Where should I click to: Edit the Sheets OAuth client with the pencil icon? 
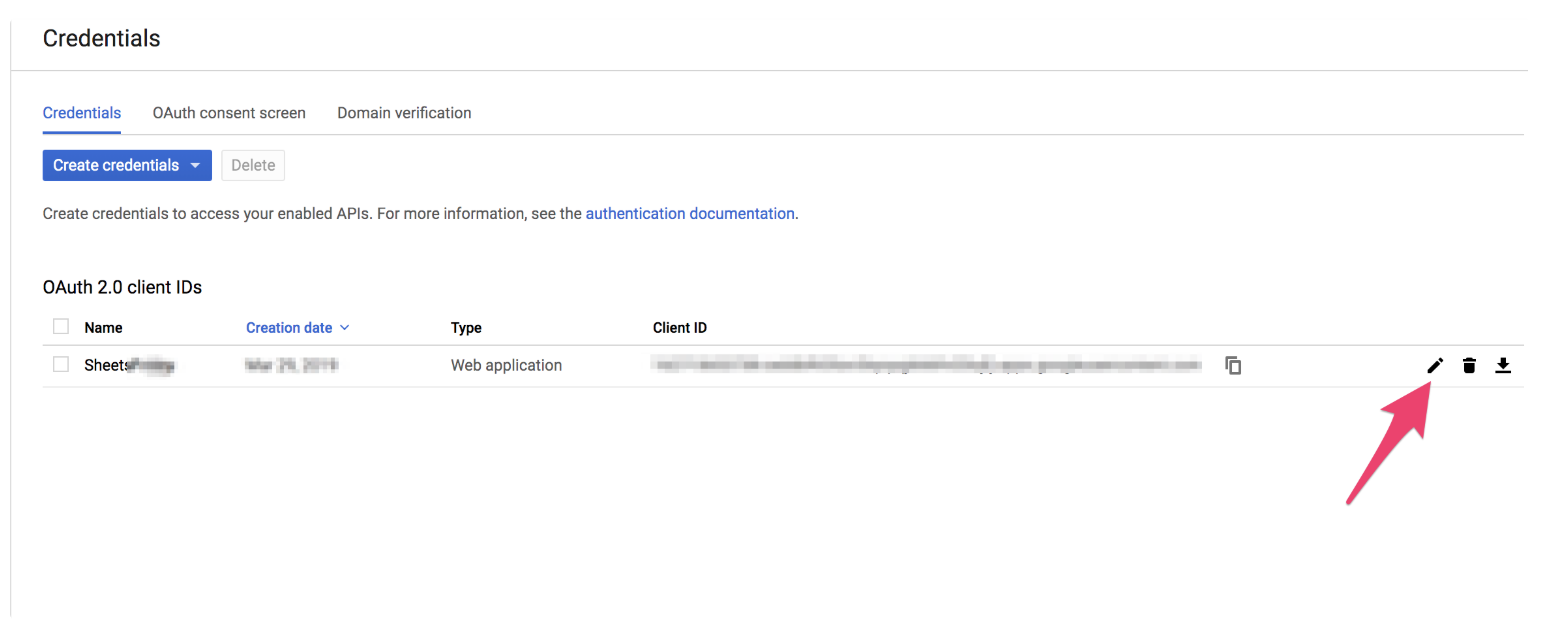pos(1435,366)
